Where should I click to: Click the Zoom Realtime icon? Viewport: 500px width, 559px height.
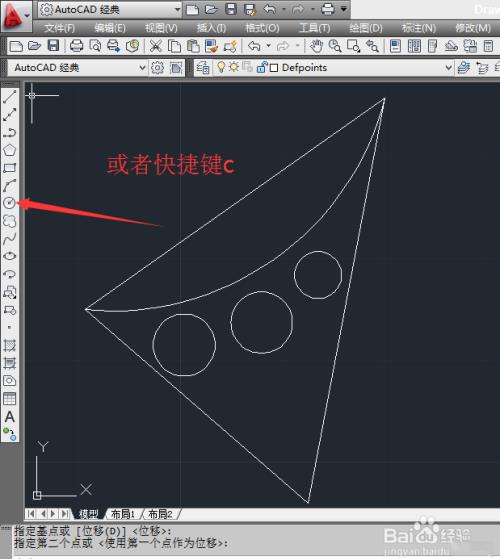click(x=335, y=46)
